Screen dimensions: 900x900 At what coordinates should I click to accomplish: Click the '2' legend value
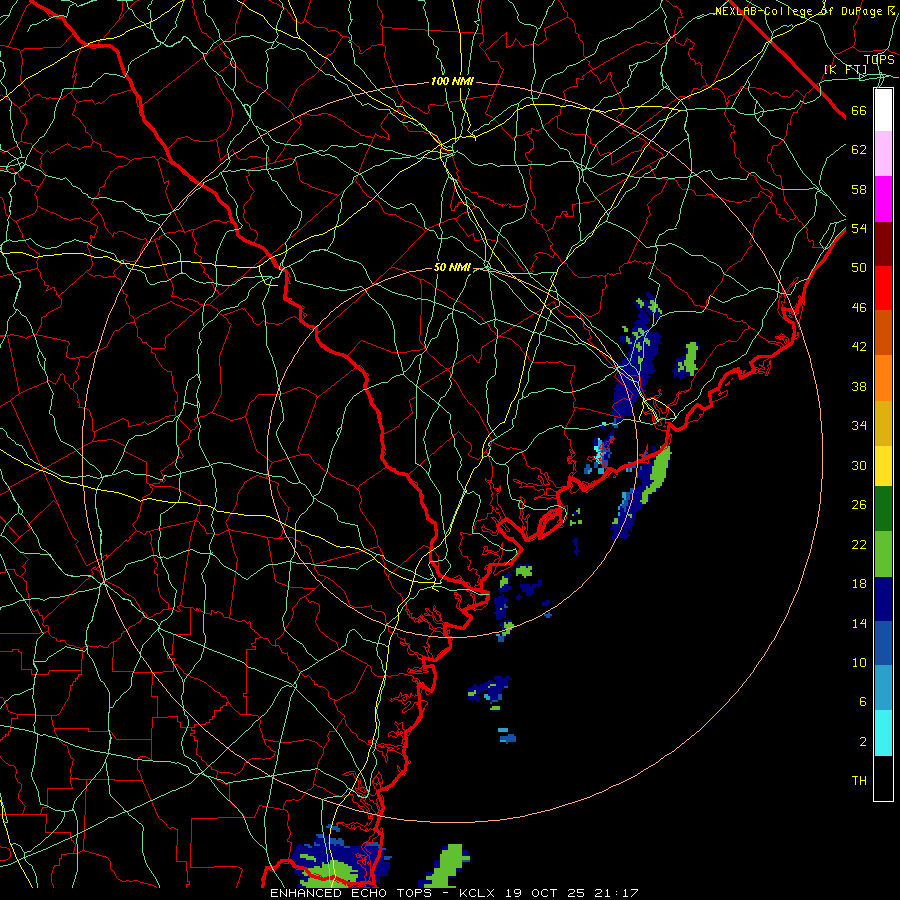[862, 741]
